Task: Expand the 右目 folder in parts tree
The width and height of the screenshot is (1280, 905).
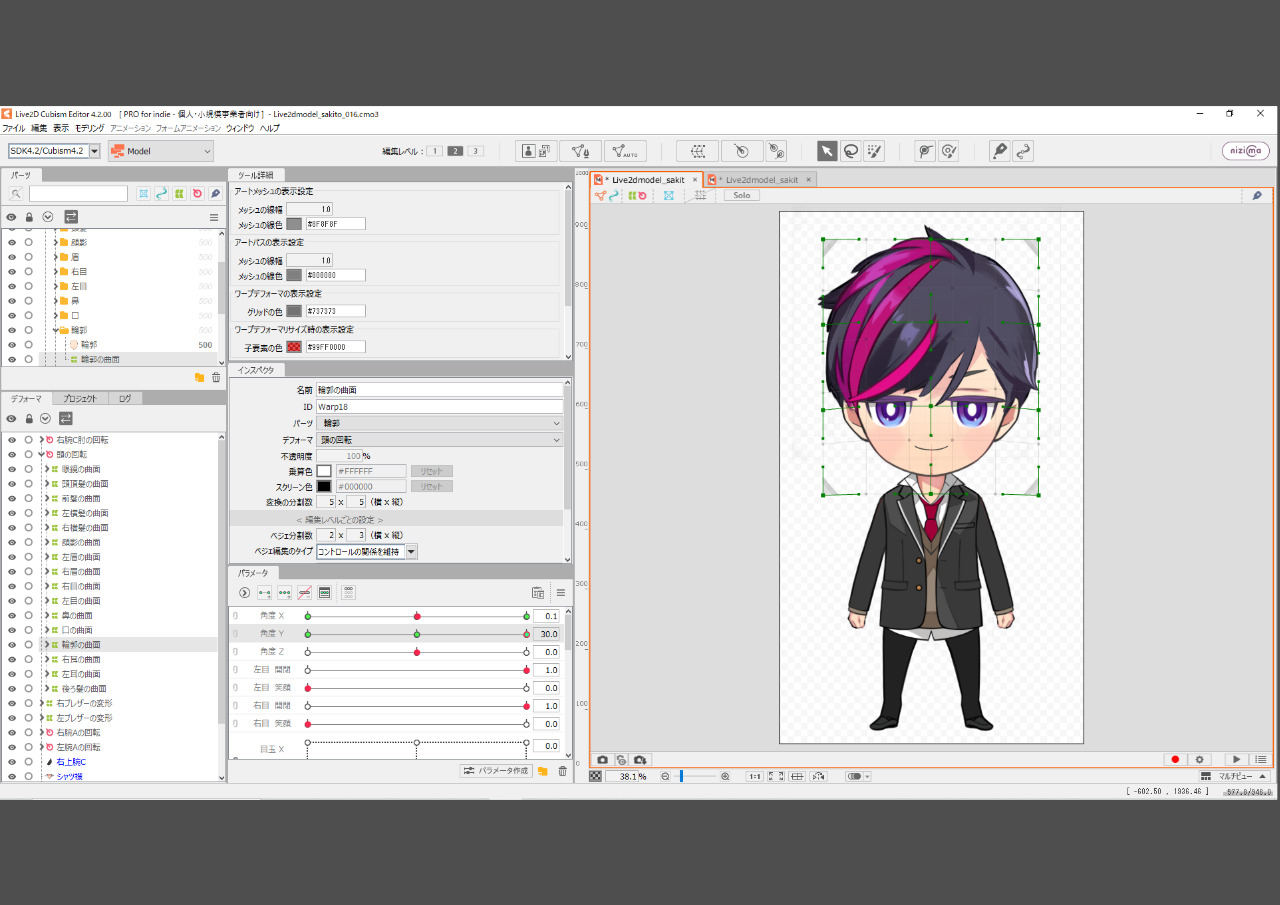Action: pyautogui.click(x=56, y=271)
